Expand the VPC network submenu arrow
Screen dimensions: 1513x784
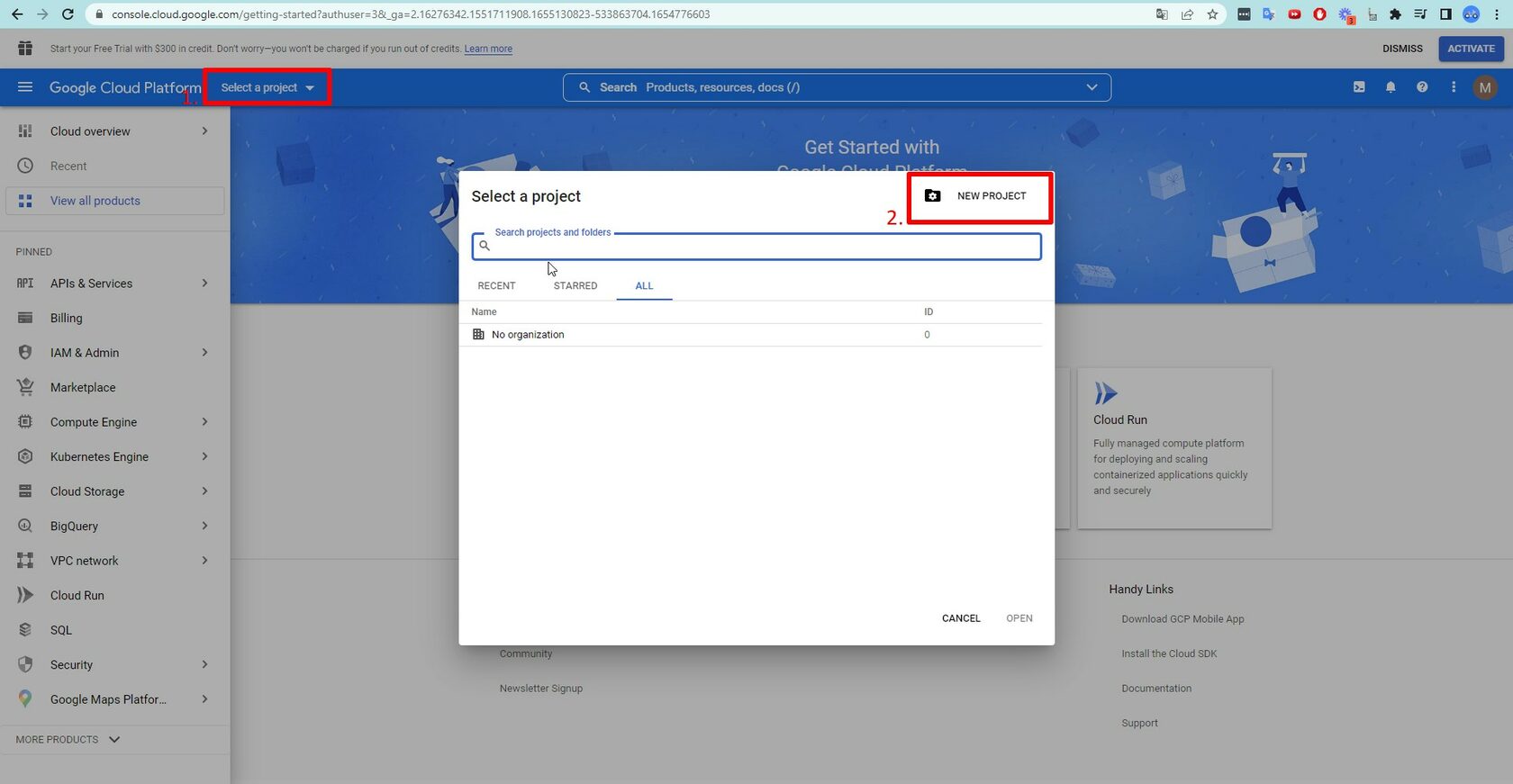(205, 561)
